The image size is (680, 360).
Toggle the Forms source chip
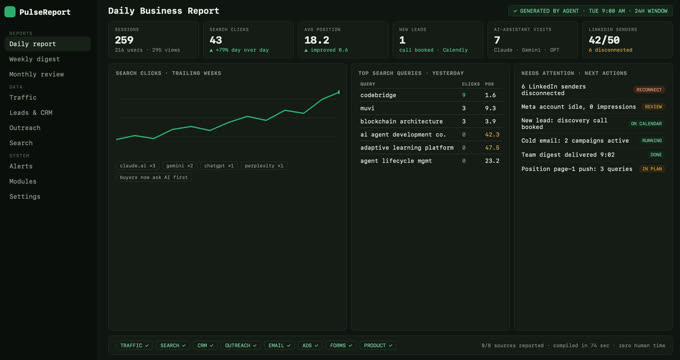(341, 346)
